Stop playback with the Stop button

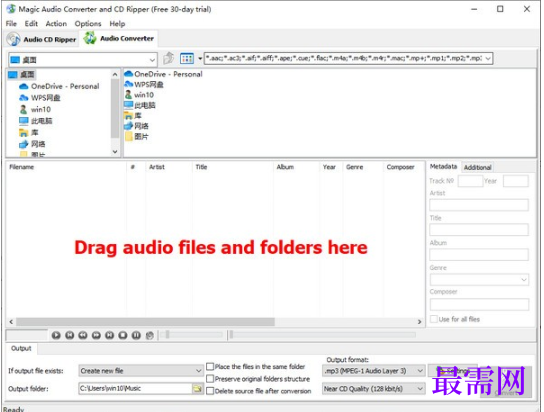(122, 335)
